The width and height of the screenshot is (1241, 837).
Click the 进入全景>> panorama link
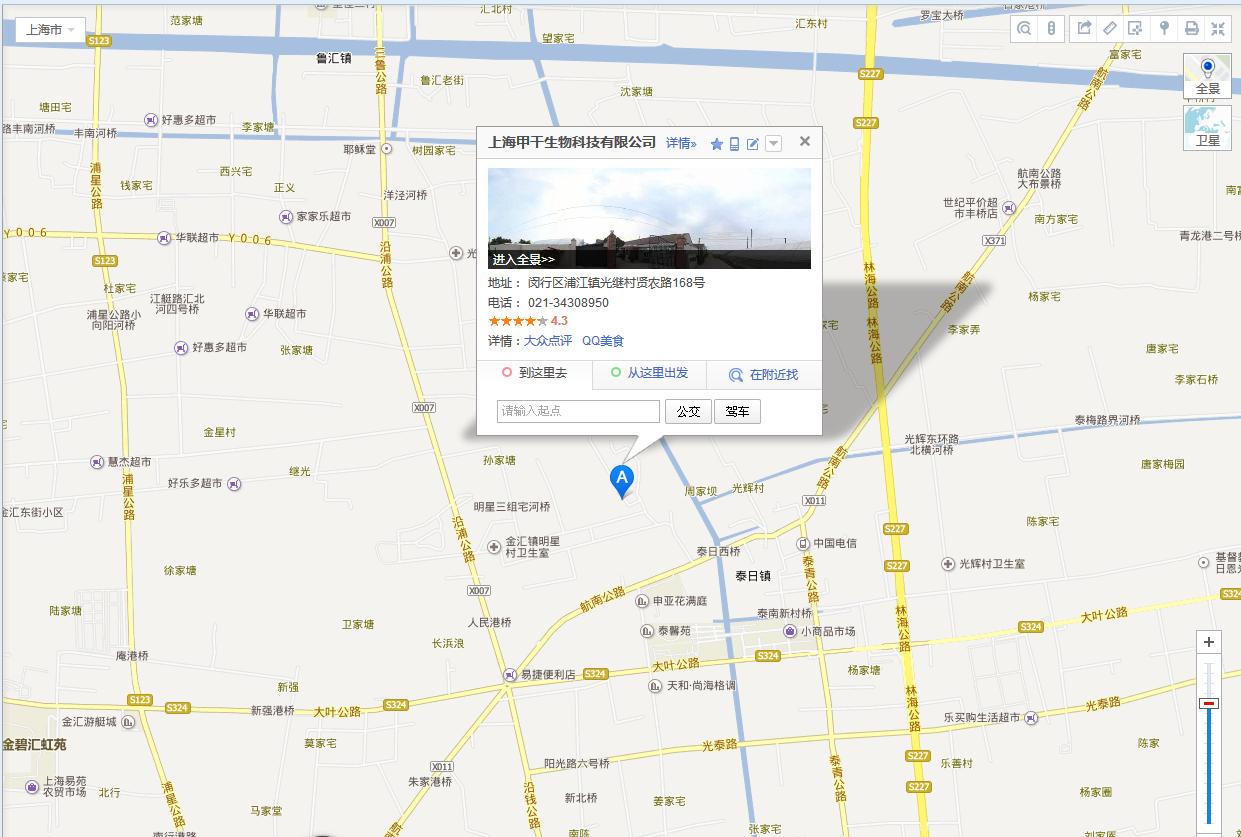[523, 259]
